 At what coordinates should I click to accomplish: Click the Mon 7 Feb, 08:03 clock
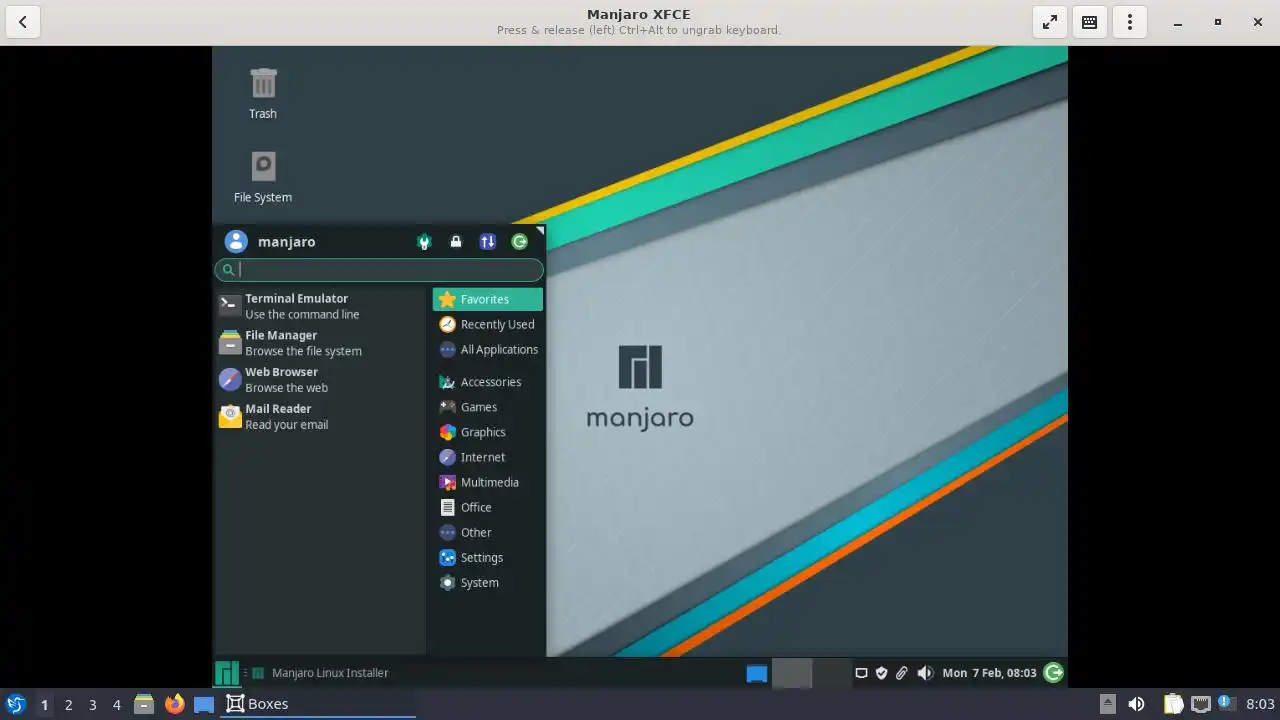989,673
